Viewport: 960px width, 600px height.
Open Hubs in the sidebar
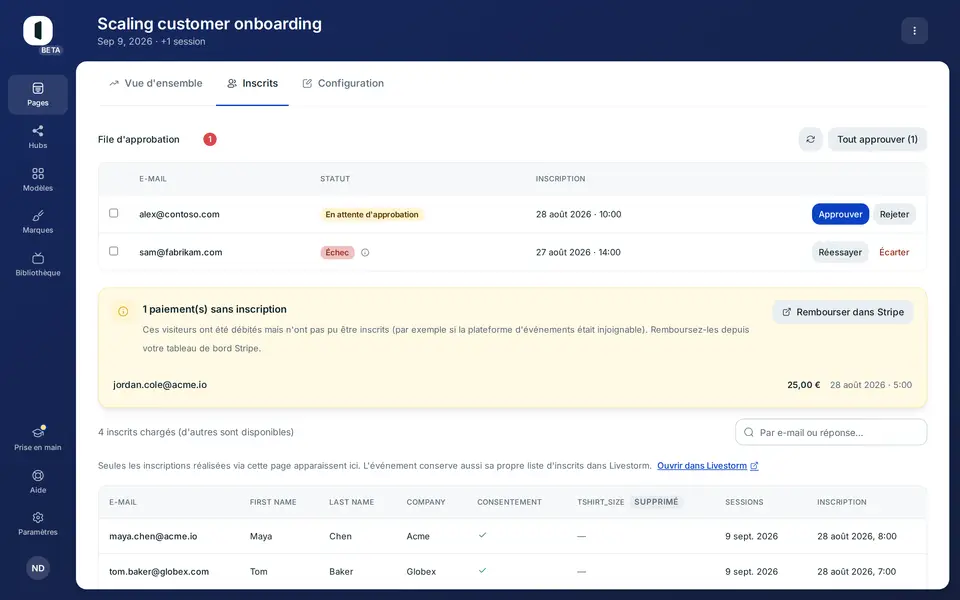pos(38,137)
